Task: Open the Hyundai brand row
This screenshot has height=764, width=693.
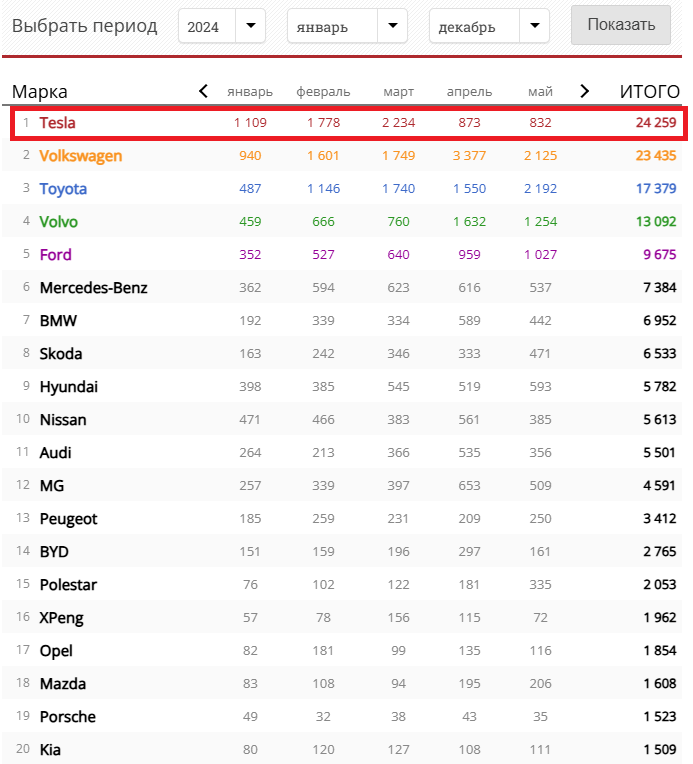Action: 342,387
